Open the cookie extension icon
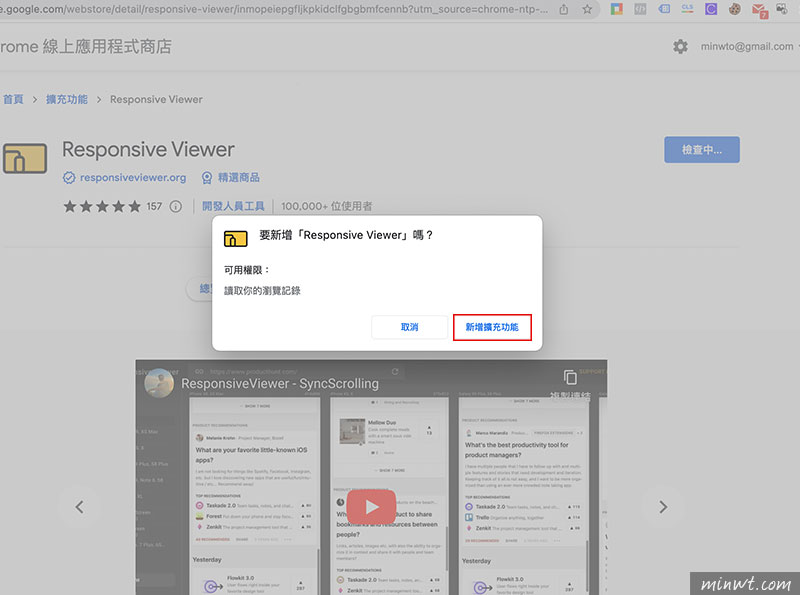The height and width of the screenshot is (595, 800). coord(734,9)
